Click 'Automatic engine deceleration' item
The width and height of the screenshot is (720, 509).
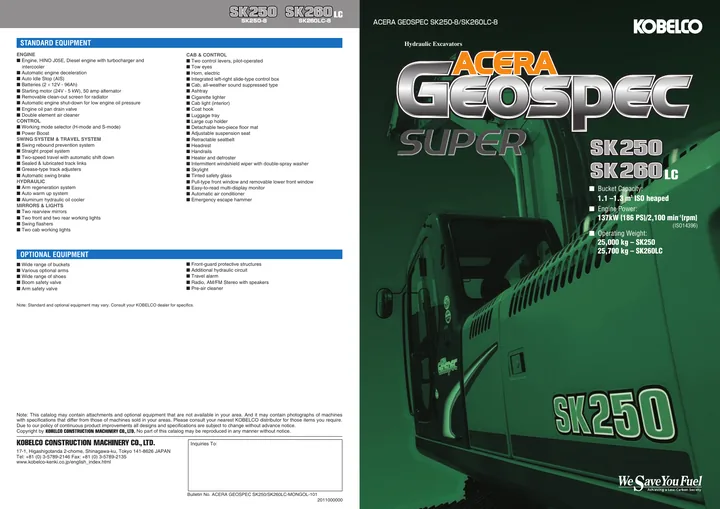point(54,73)
